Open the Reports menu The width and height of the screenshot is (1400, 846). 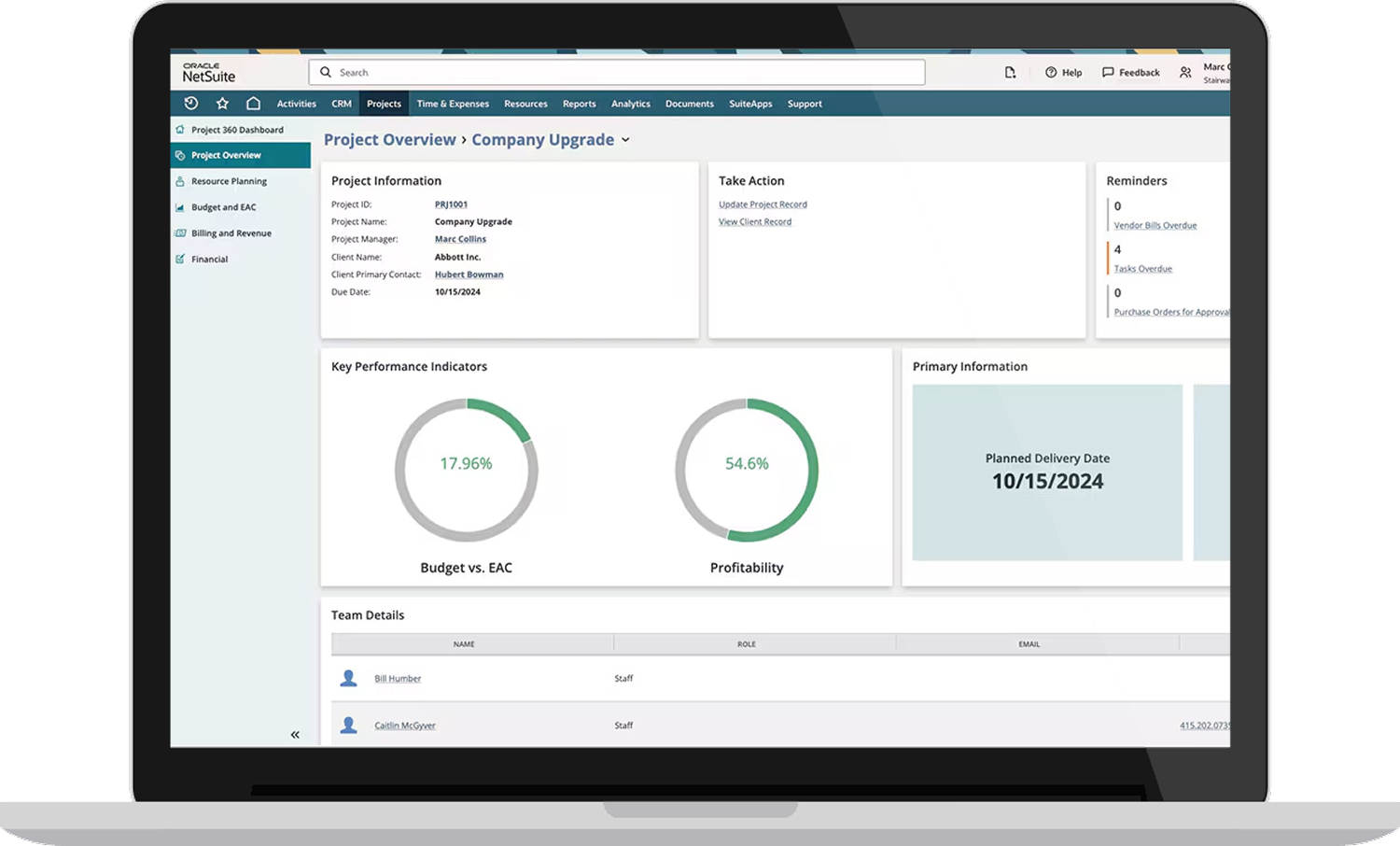pyautogui.click(x=579, y=104)
